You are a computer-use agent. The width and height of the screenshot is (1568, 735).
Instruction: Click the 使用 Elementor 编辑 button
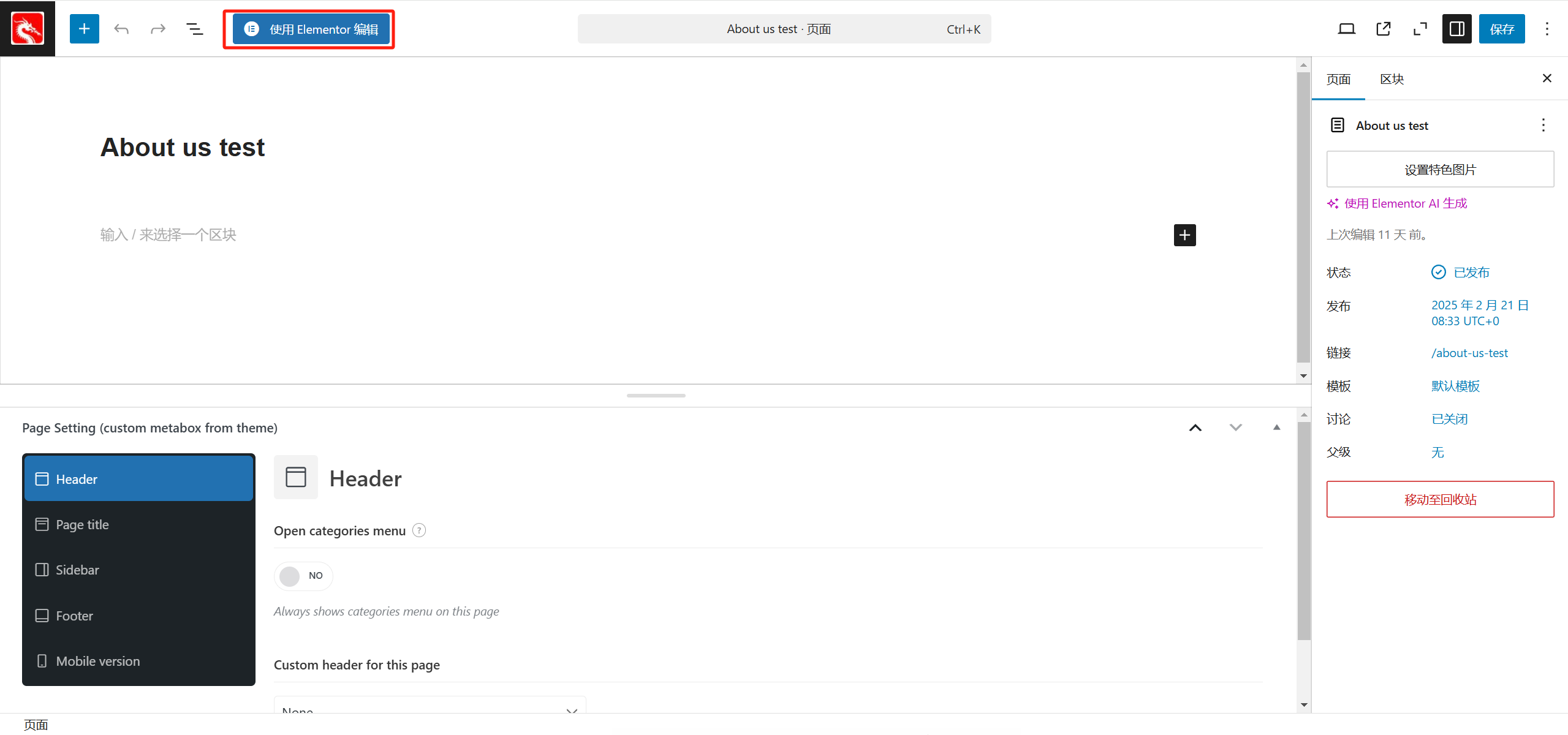pyautogui.click(x=311, y=29)
